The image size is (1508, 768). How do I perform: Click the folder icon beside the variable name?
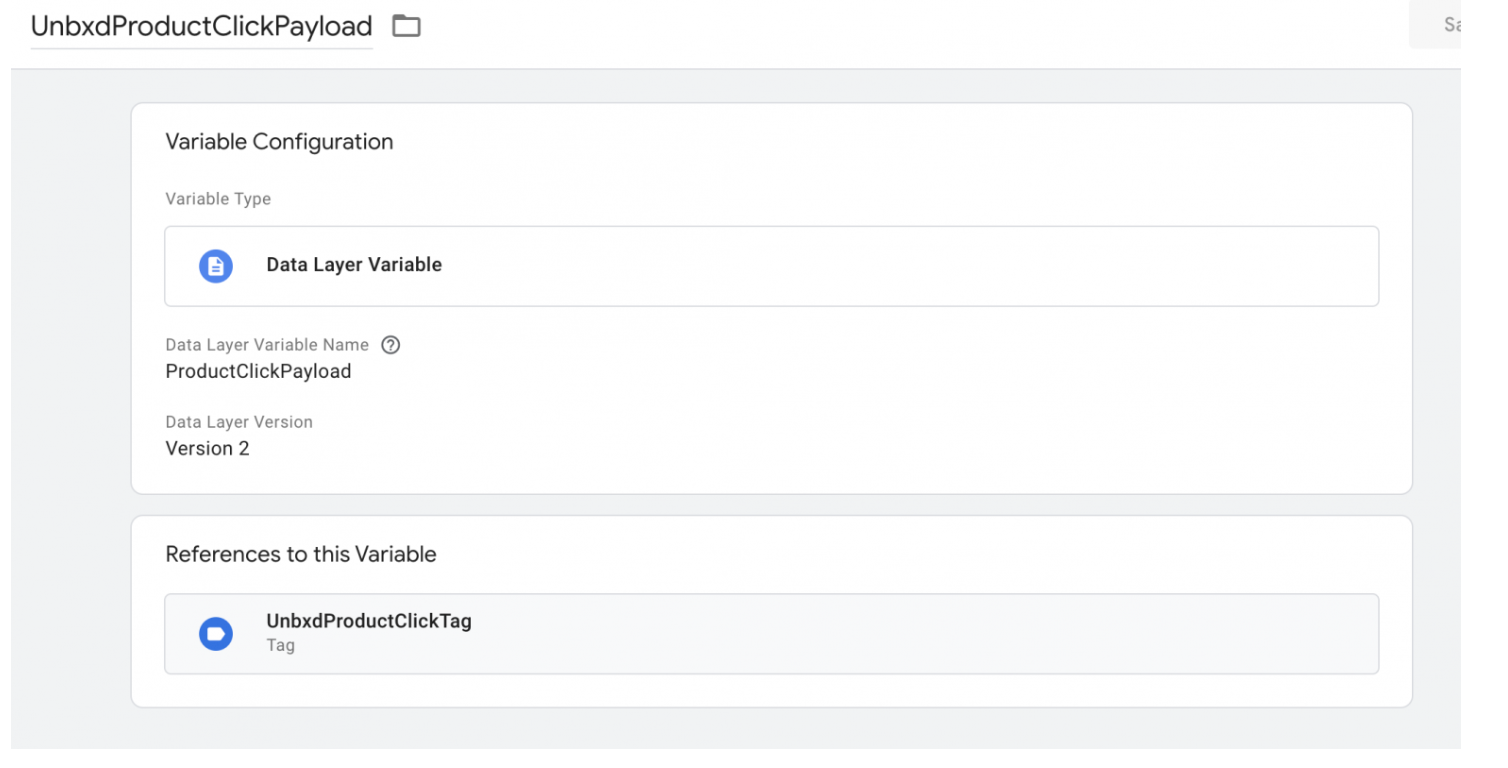pyautogui.click(x=406, y=26)
